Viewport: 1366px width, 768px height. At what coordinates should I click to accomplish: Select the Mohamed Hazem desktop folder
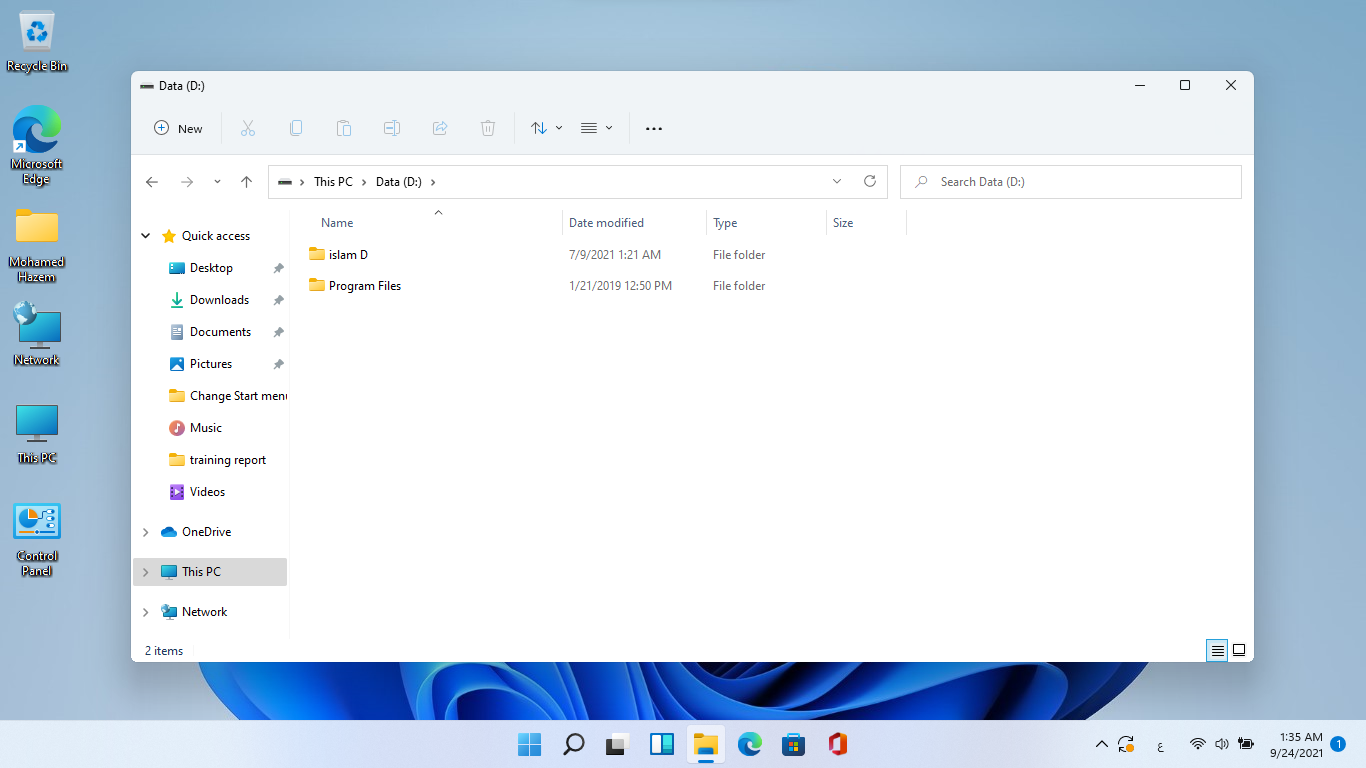[x=37, y=246]
